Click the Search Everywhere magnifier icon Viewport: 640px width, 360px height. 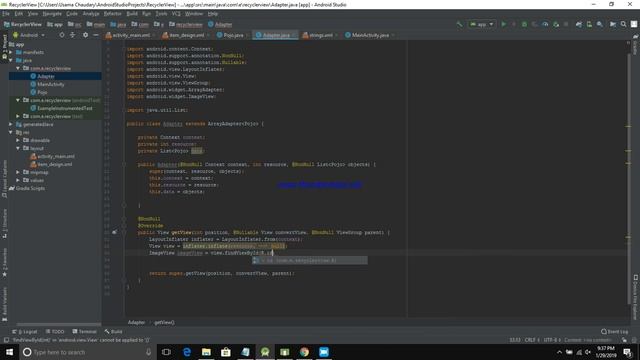point(623,24)
